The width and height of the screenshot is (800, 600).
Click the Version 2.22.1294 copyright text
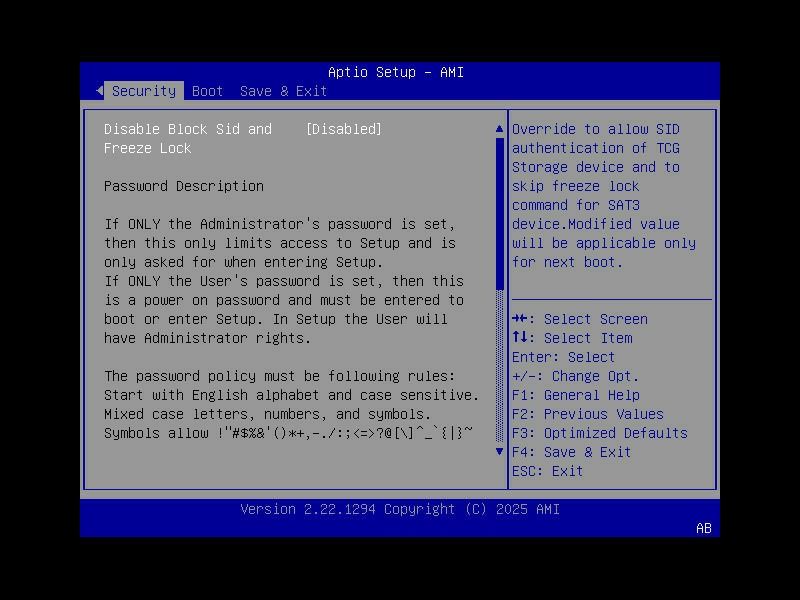point(400,509)
